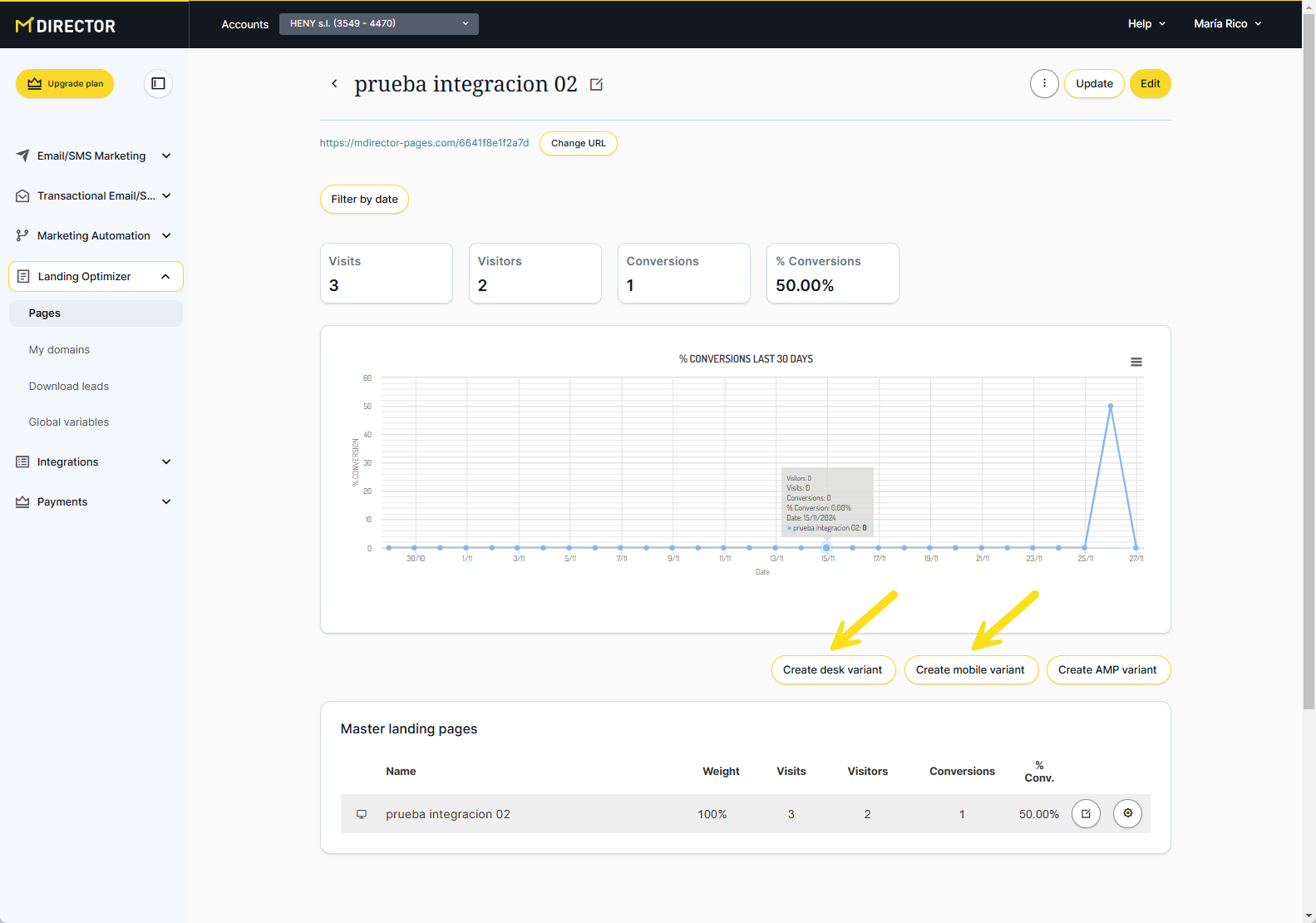Click the pencil icon beside page title
Image resolution: width=1316 pixels, height=923 pixels.
596,85
